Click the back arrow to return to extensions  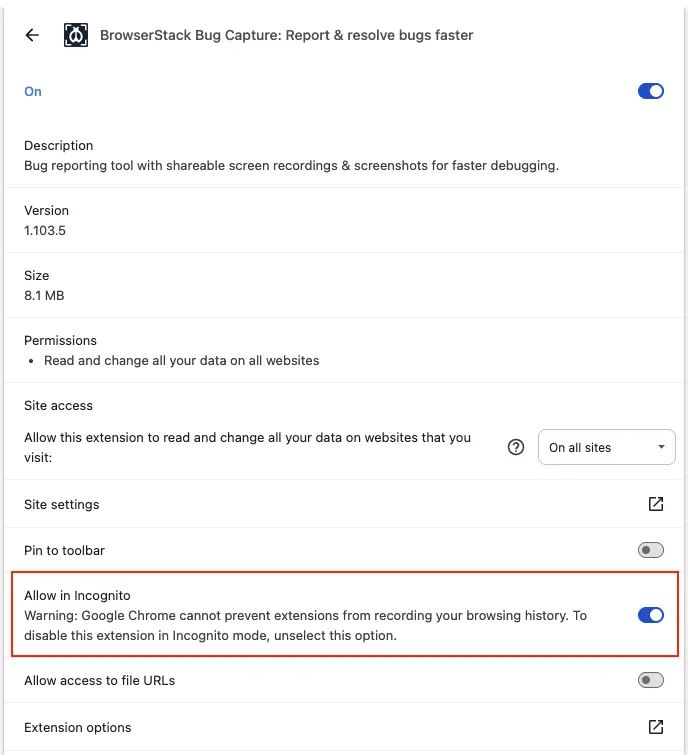pyautogui.click(x=32, y=35)
